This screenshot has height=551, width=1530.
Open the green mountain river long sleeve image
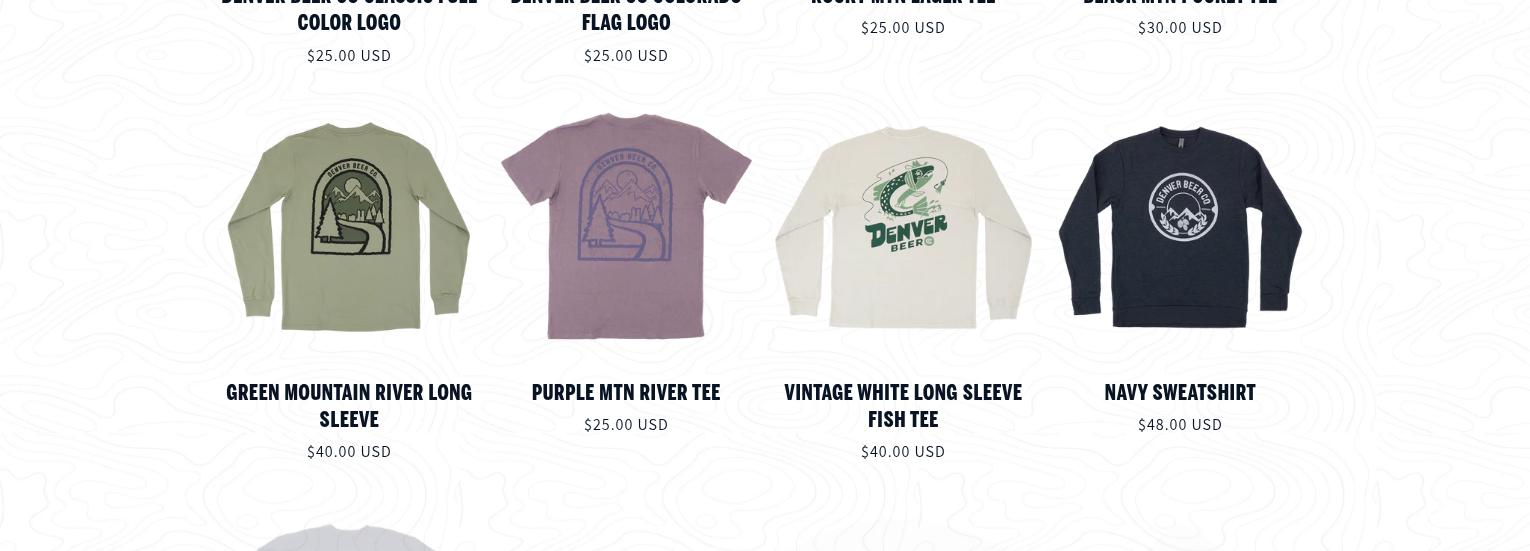click(349, 227)
